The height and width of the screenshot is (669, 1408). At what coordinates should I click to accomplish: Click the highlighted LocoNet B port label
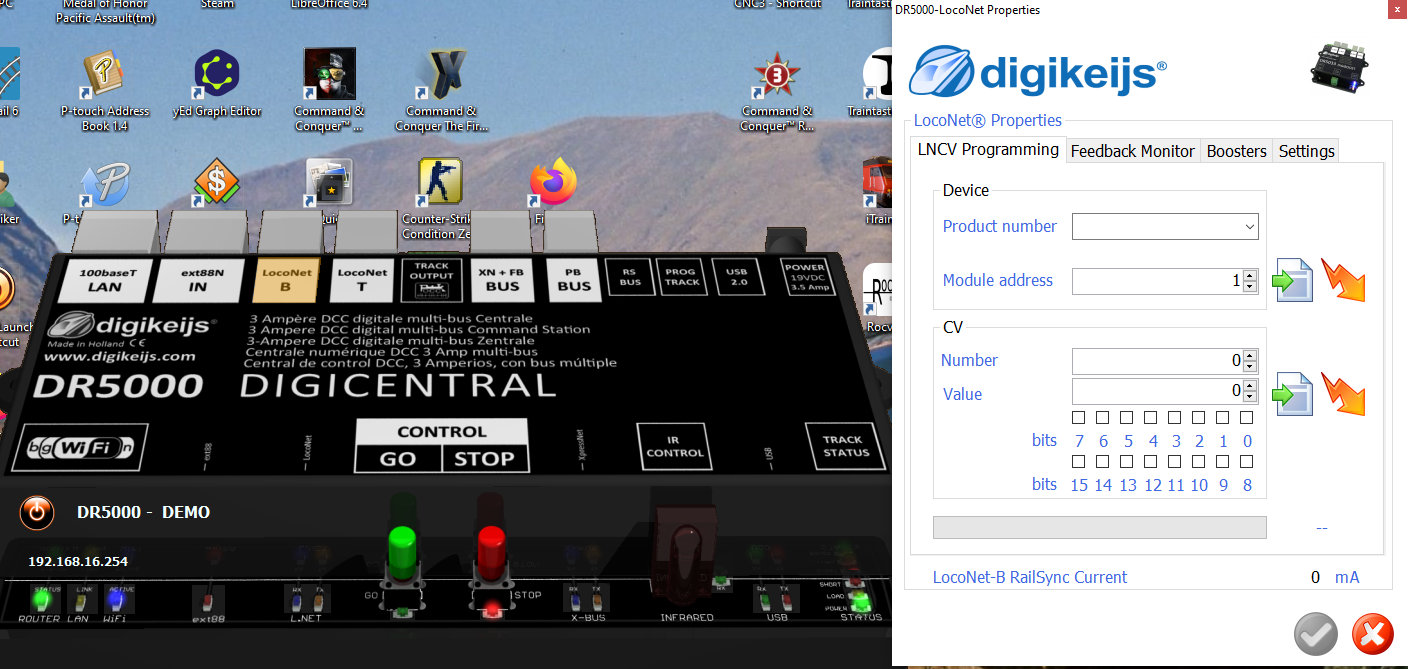tap(287, 280)
